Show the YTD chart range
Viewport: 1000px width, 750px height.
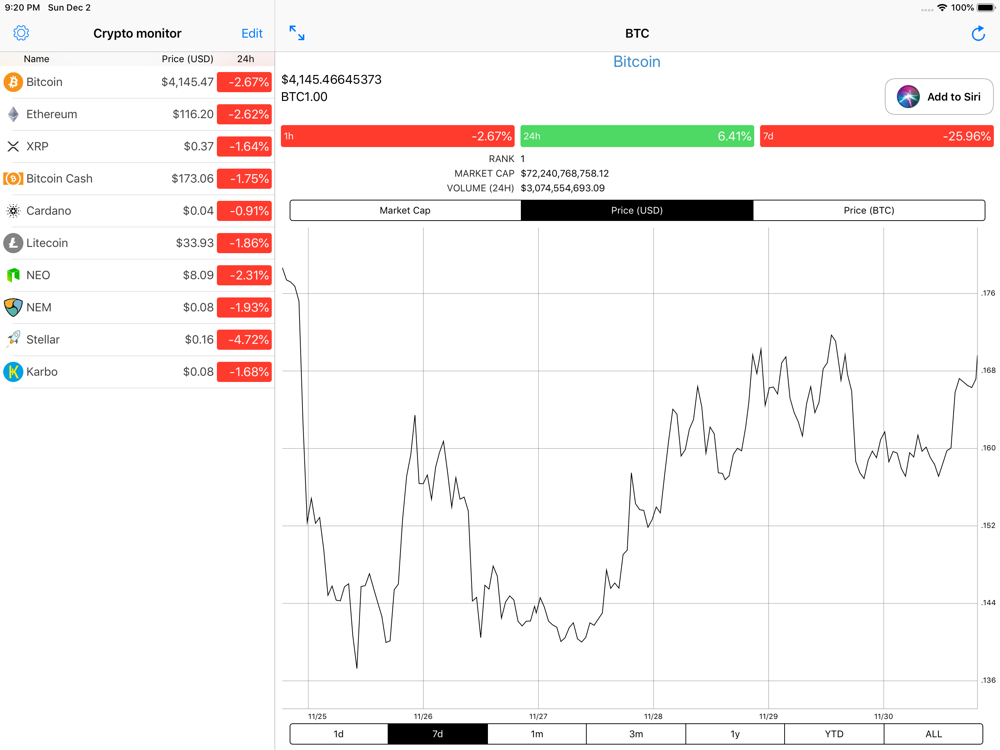pos(834,734)
